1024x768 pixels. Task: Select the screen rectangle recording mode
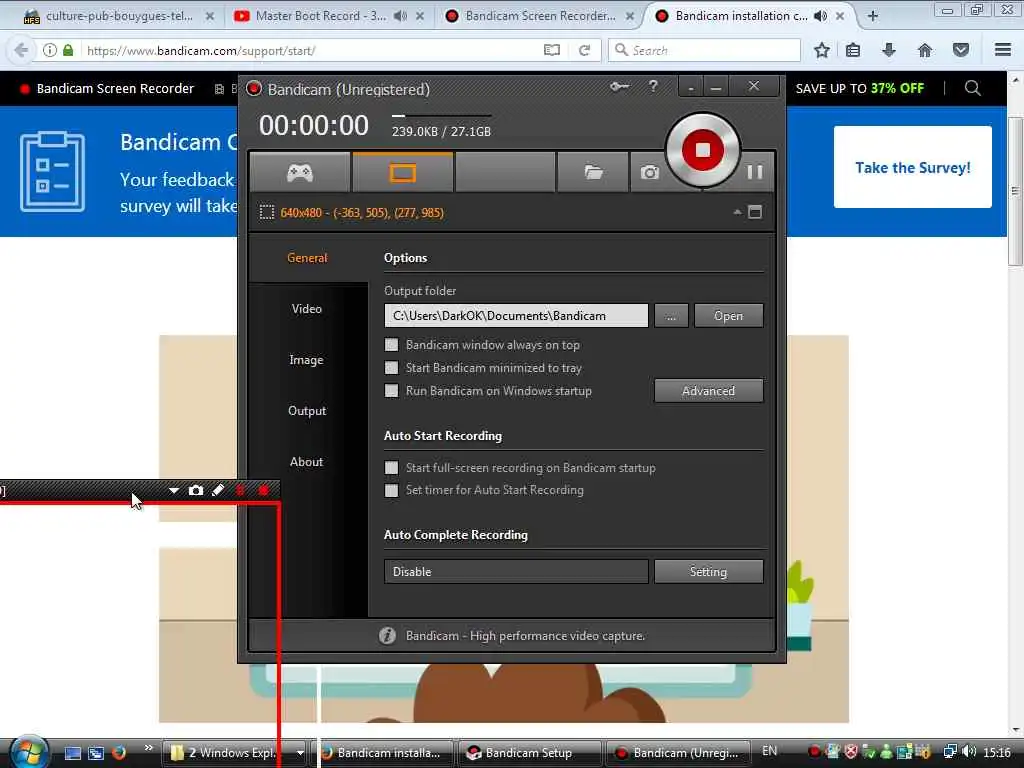click(402, 172)
